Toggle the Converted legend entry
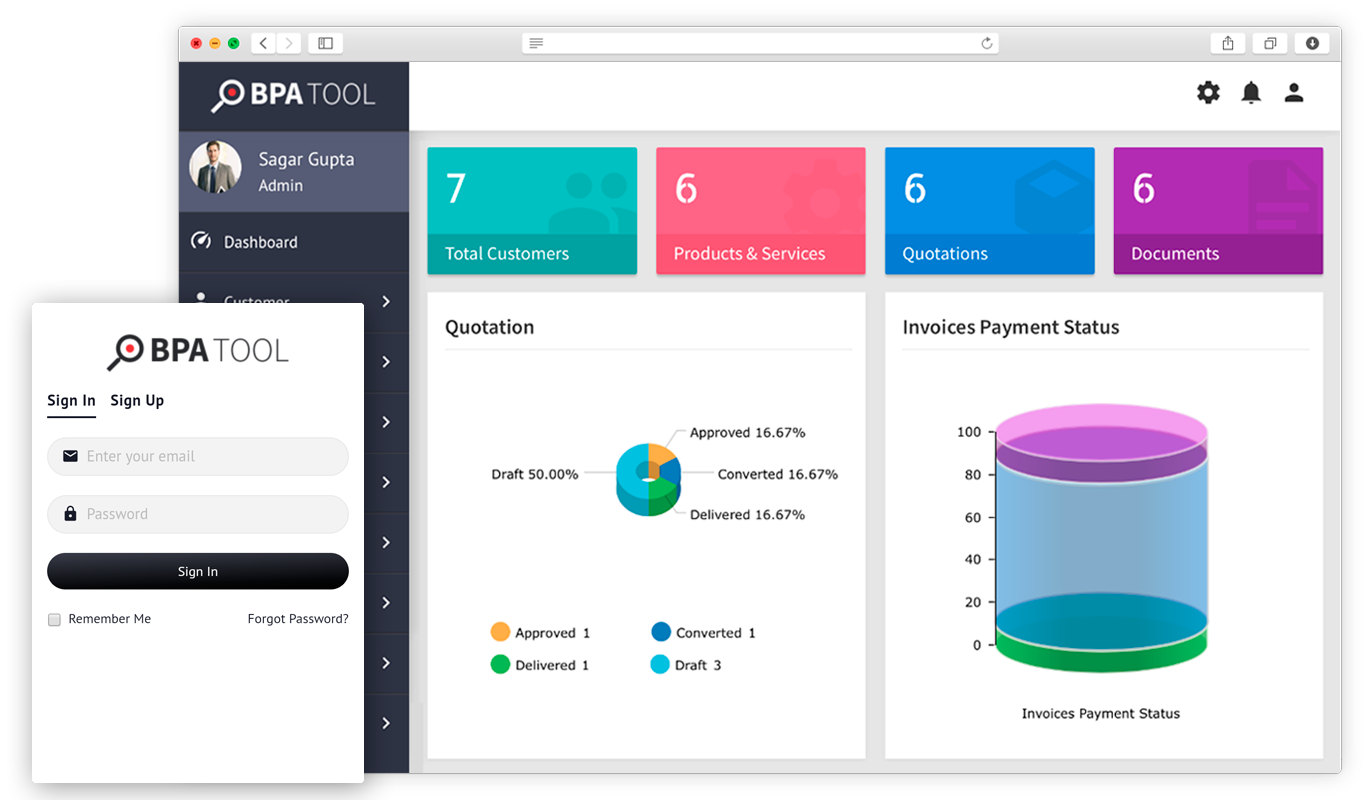The image size is (1367, 800). (x=703, y=631)
